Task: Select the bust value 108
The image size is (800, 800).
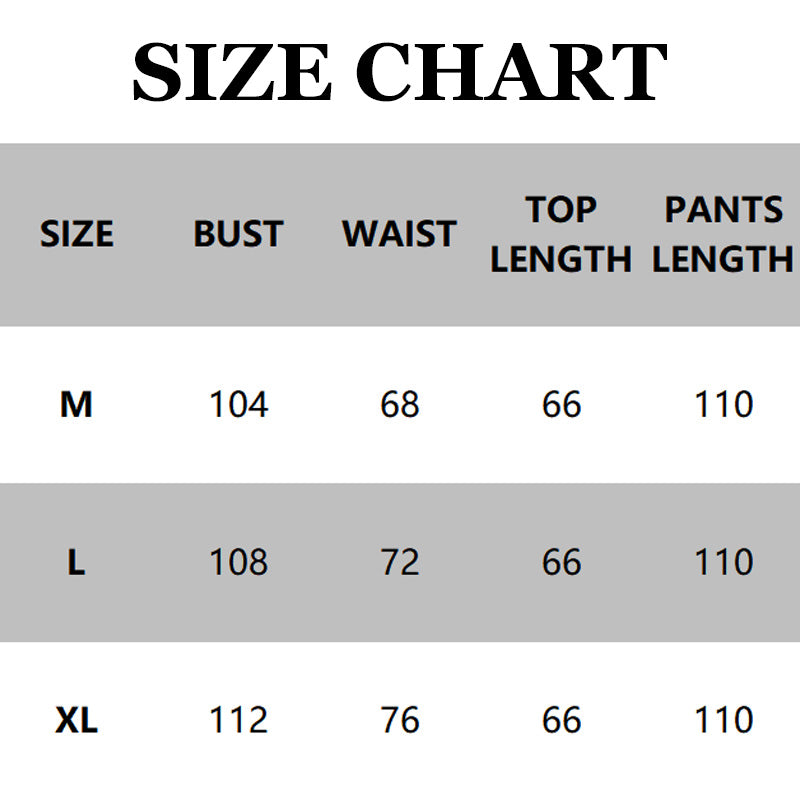Action: pos(238,563)
